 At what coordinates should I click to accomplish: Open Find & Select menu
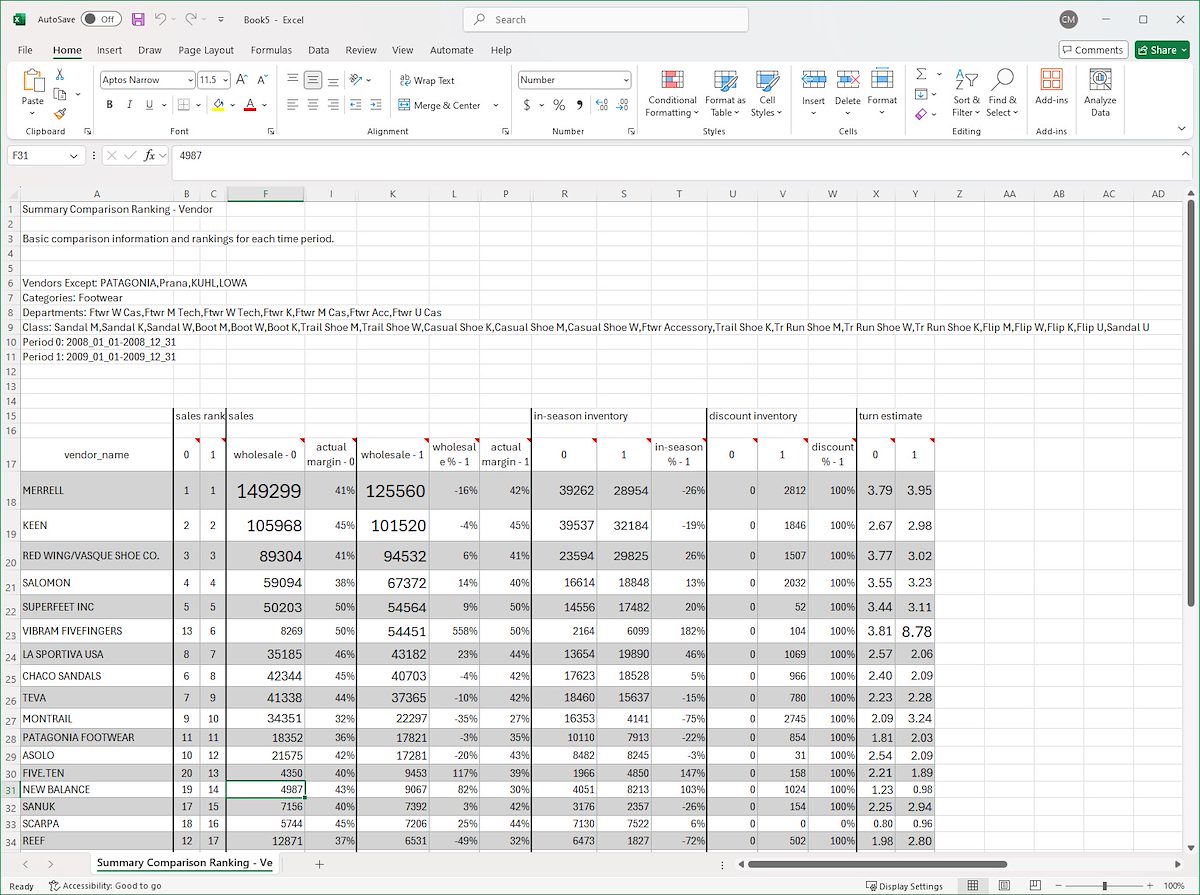coord(1002,93)
